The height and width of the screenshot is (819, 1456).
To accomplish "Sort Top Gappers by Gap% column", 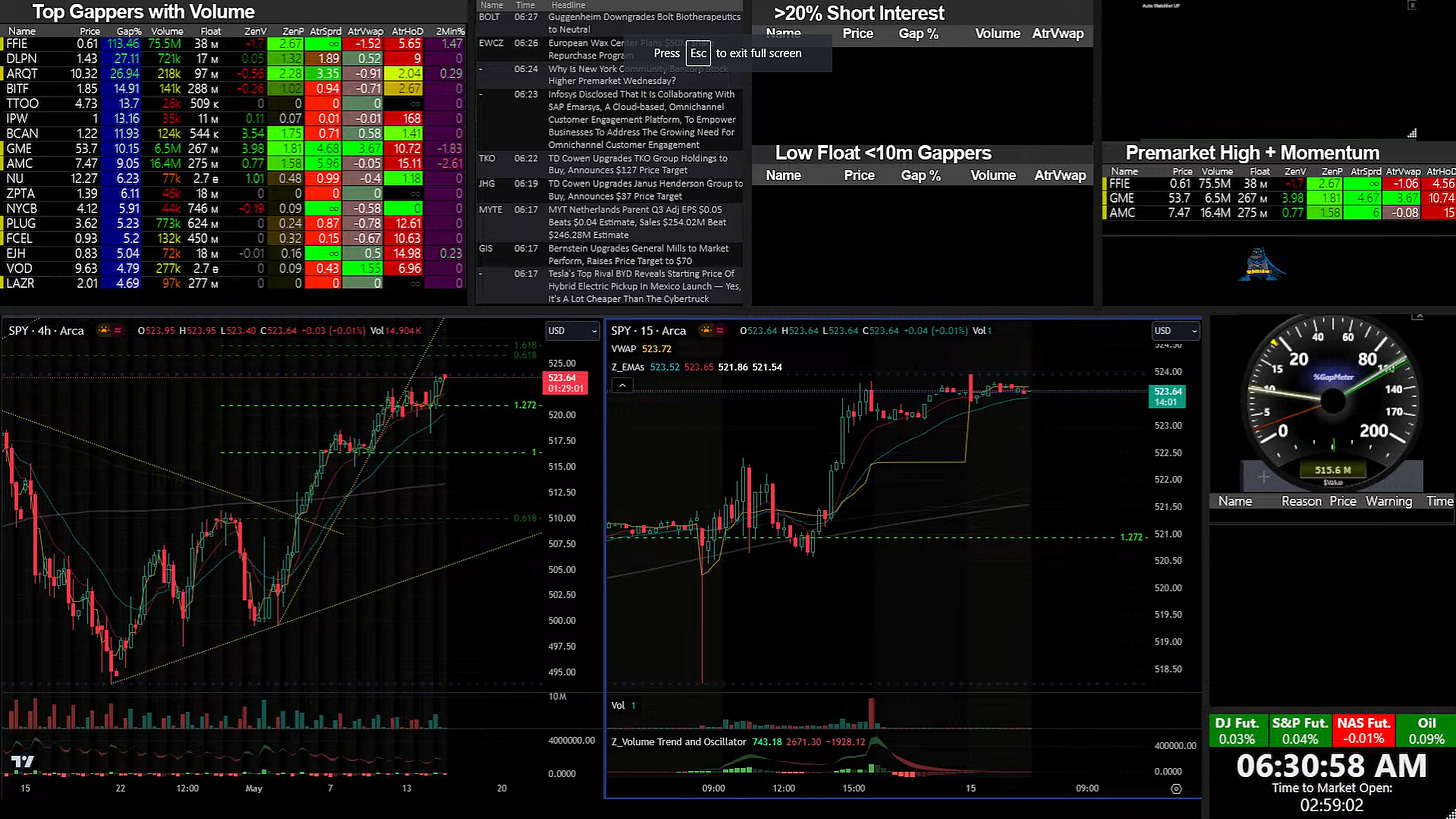I will point(128,32).
